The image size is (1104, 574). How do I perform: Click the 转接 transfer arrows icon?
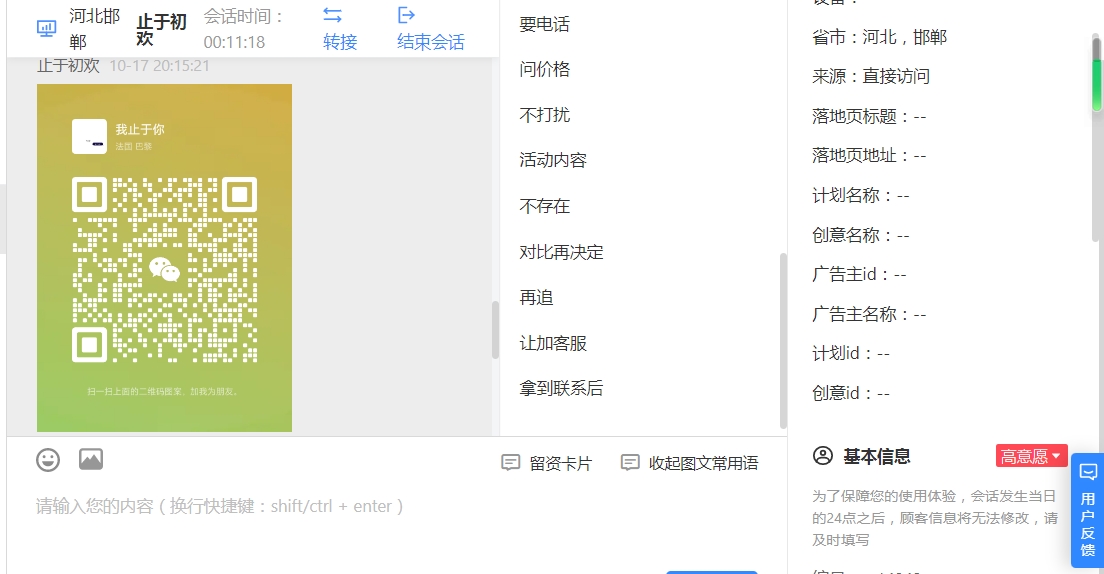pos(332,15)
